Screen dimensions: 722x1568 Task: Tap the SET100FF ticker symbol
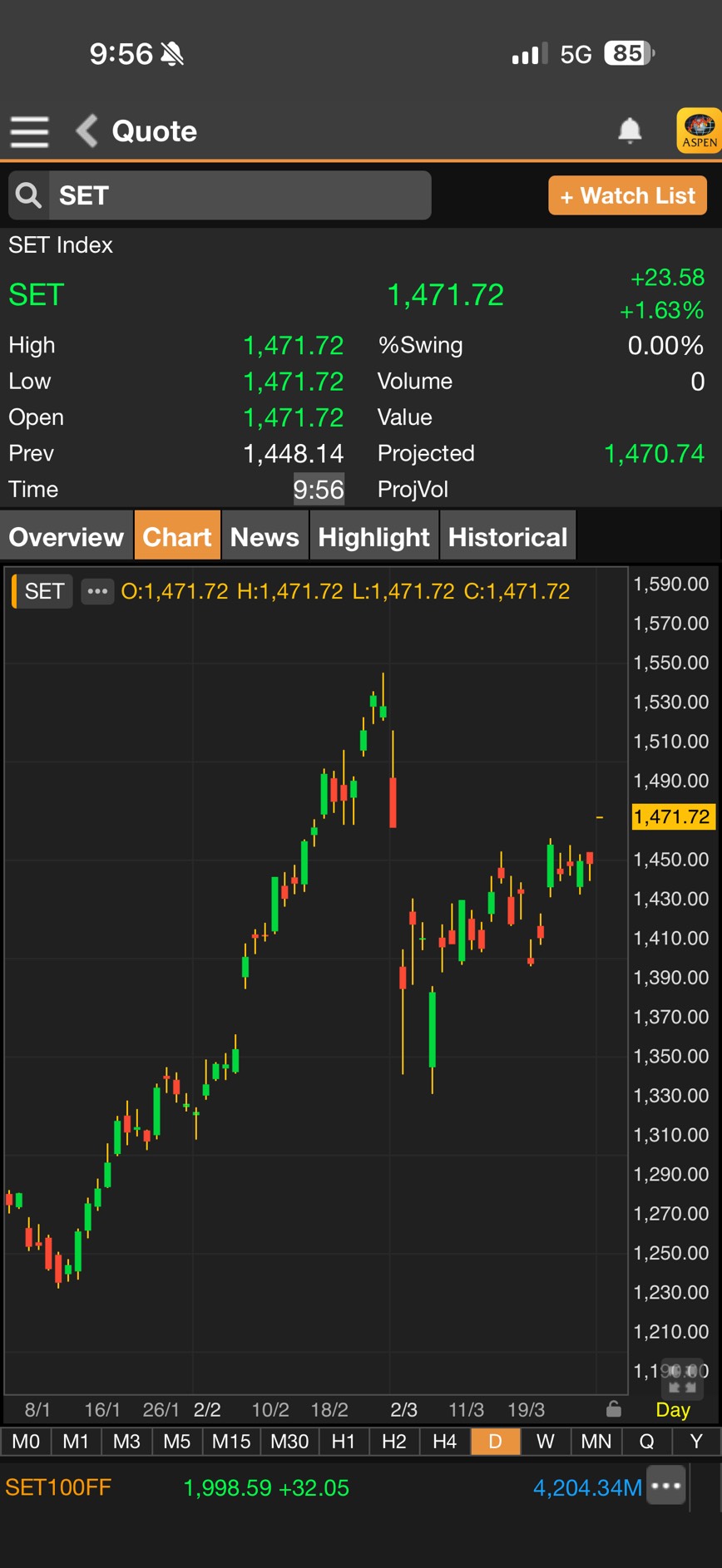point(58,1487)
